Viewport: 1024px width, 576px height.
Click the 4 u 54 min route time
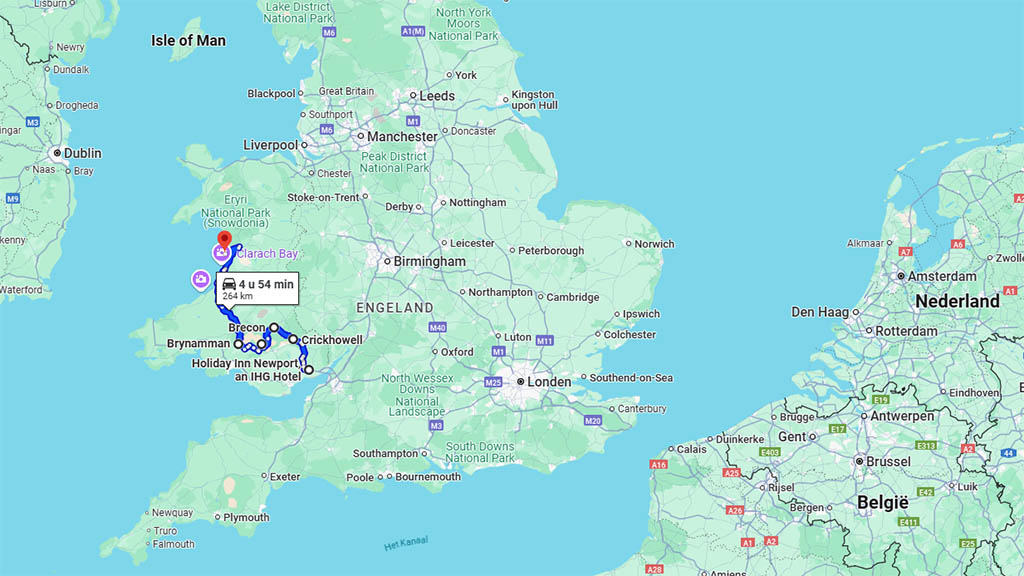pyautogui.click(x=266, y=284)
